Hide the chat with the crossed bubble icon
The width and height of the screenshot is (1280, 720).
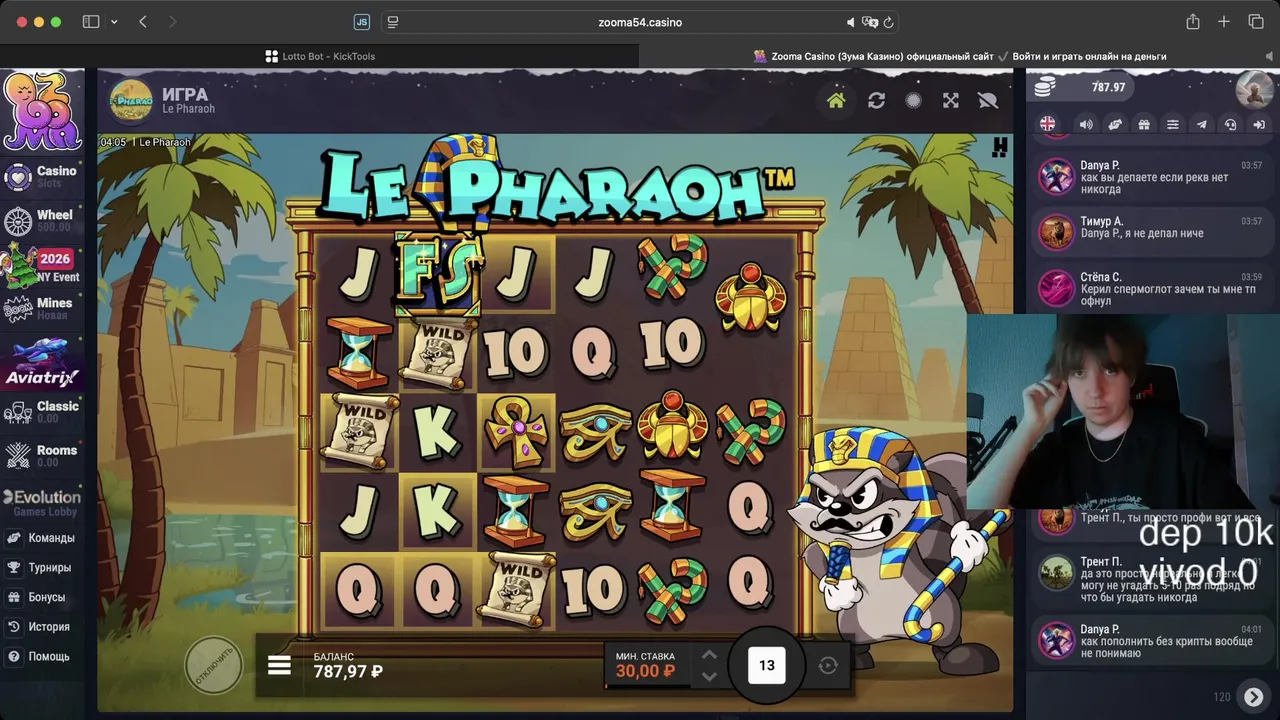pos(988,100)
